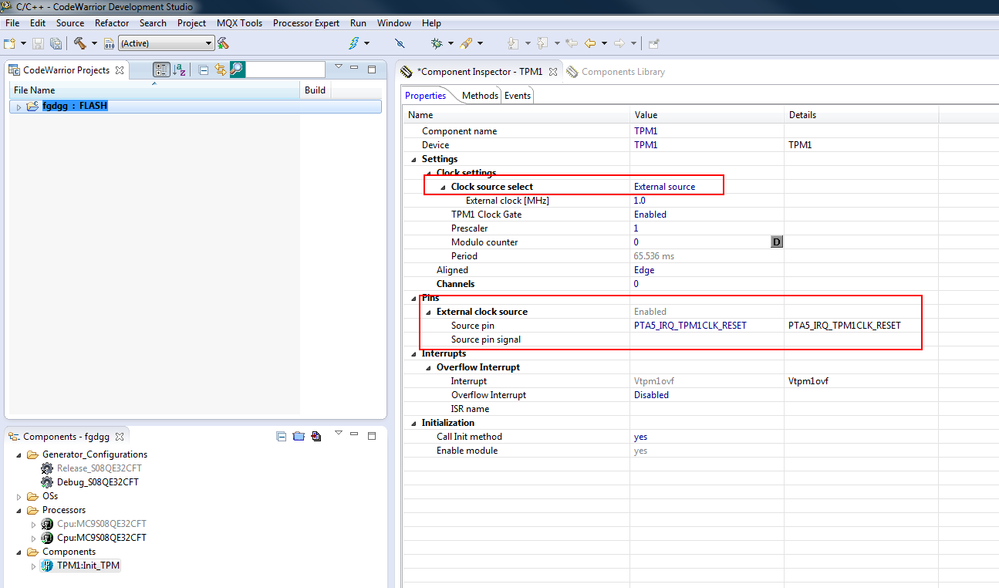
Task: Collapse Generator_Configurations folder
Action: [x=18, y=455]
